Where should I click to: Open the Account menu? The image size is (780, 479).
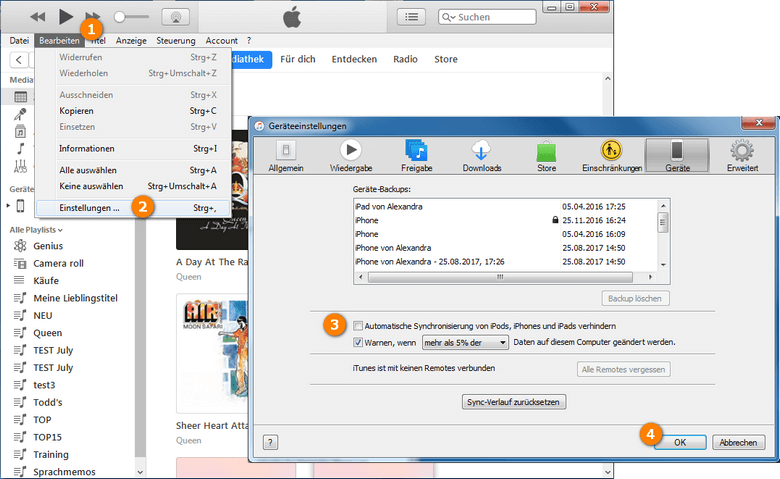click(x=221, y=41)
